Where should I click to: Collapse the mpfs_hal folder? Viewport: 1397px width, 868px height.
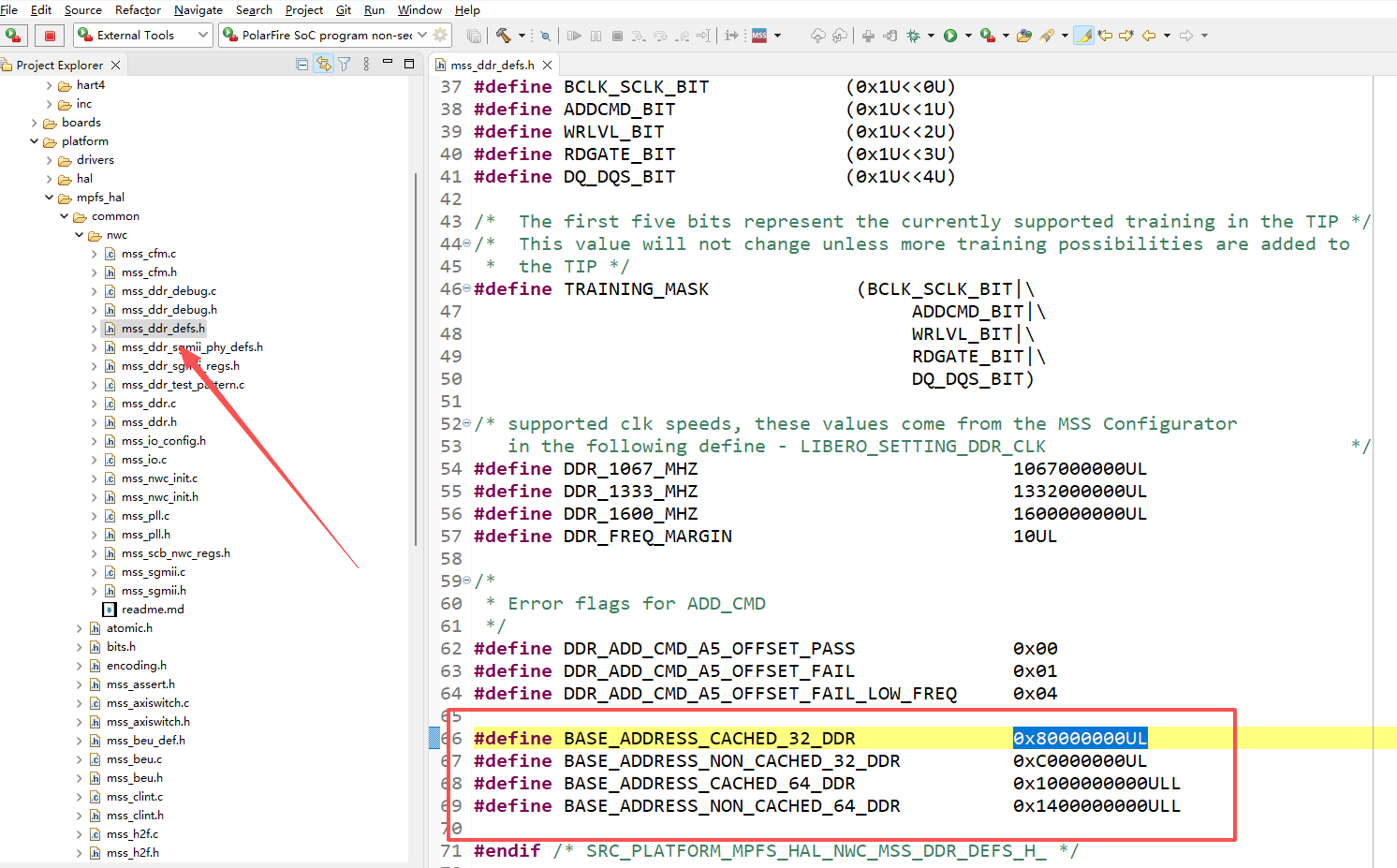pos(50,198)
